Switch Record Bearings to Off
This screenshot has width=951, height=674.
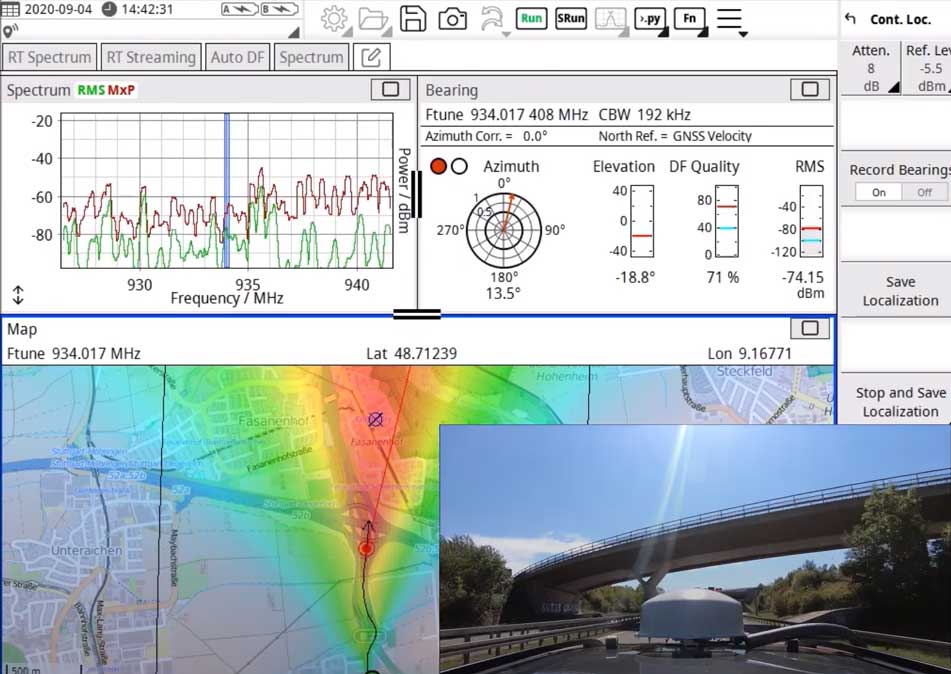click(x=924, y=192)
